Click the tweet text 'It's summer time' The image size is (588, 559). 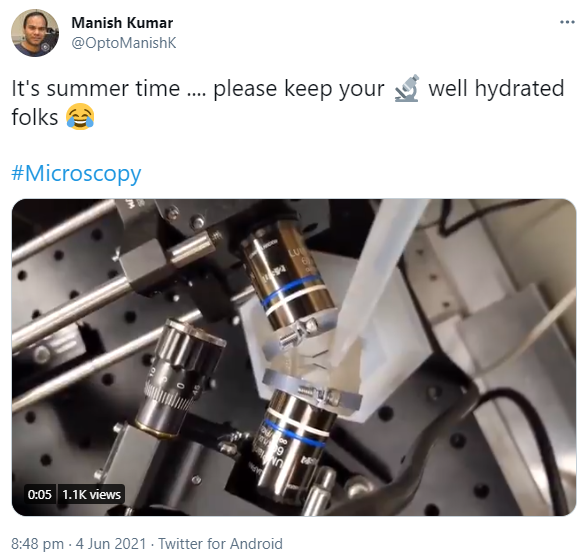tap(96, 89)
